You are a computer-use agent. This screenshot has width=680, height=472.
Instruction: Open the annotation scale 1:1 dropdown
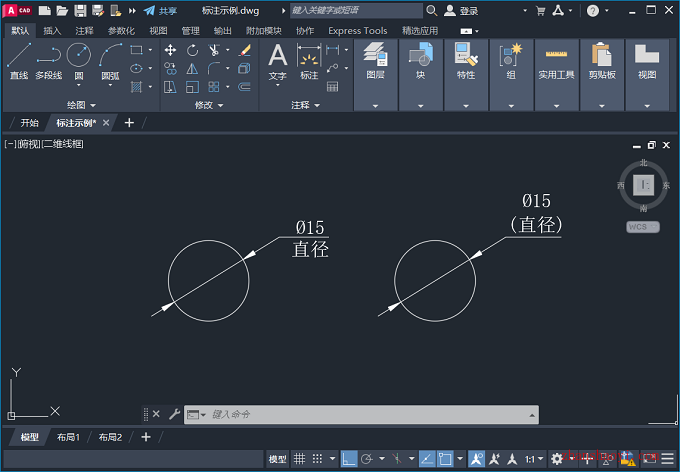[x=534, y=459]
